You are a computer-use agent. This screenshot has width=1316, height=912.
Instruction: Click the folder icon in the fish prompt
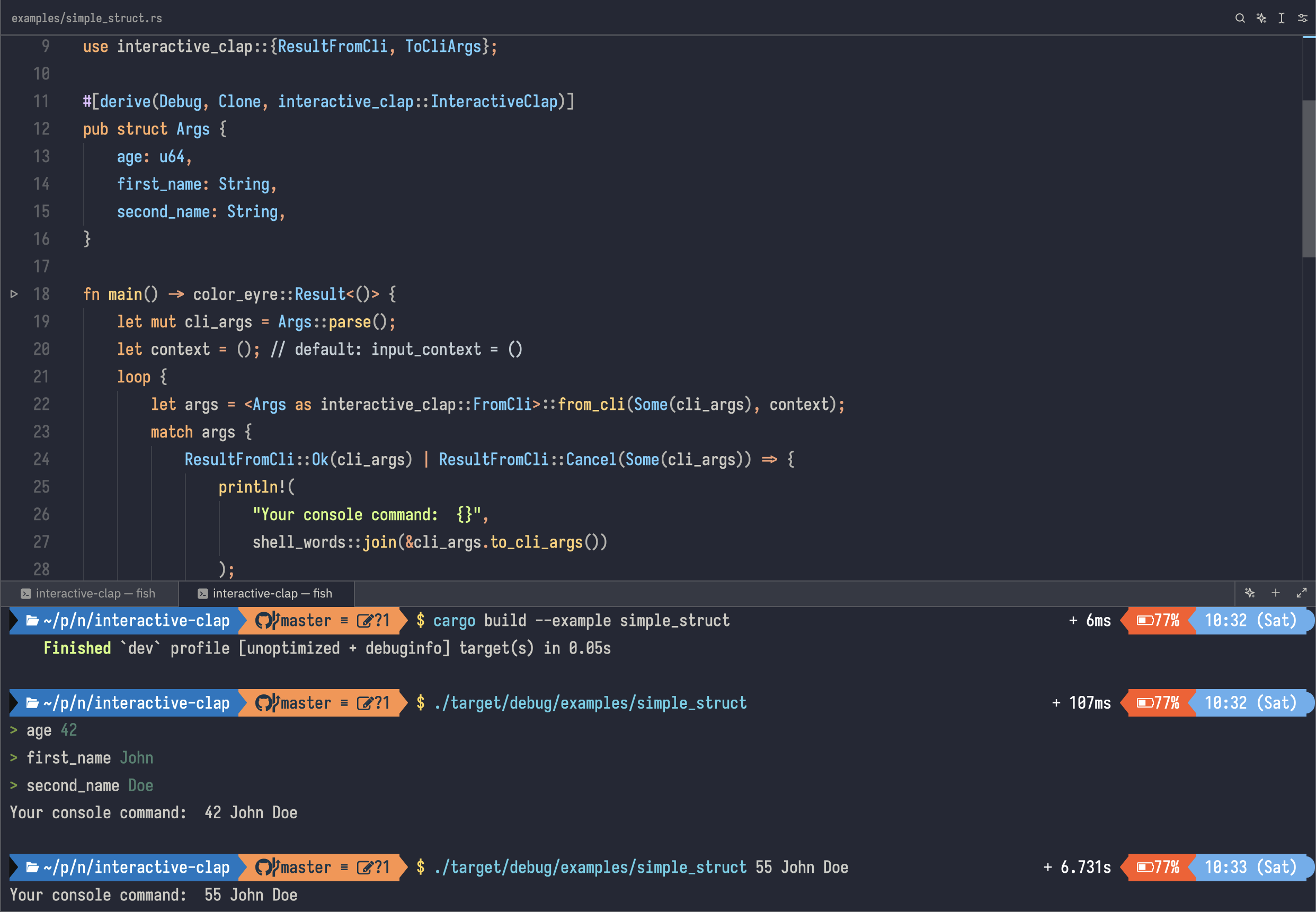tap(32, 620)
